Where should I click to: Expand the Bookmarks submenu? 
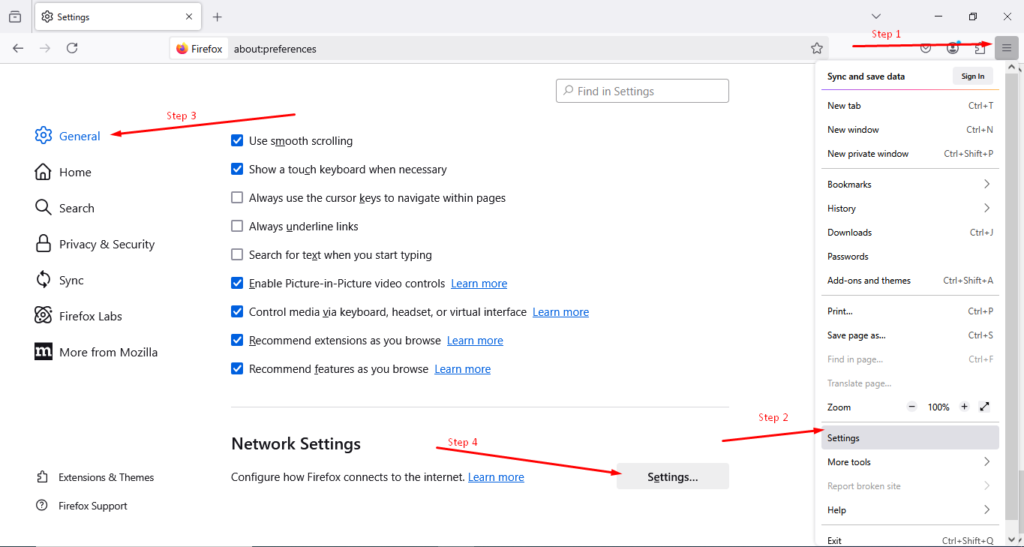tap(909, 185)
